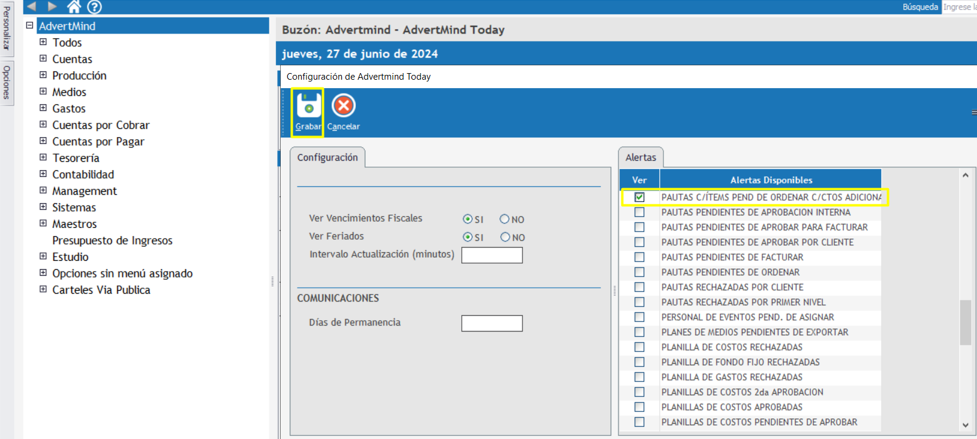Image resolution: width=977 pixels, height=439 pixels.
Task: Check PAUTAS PENDIENTES DE APROBAR POR CLIENTE
Action: [639, 242]
